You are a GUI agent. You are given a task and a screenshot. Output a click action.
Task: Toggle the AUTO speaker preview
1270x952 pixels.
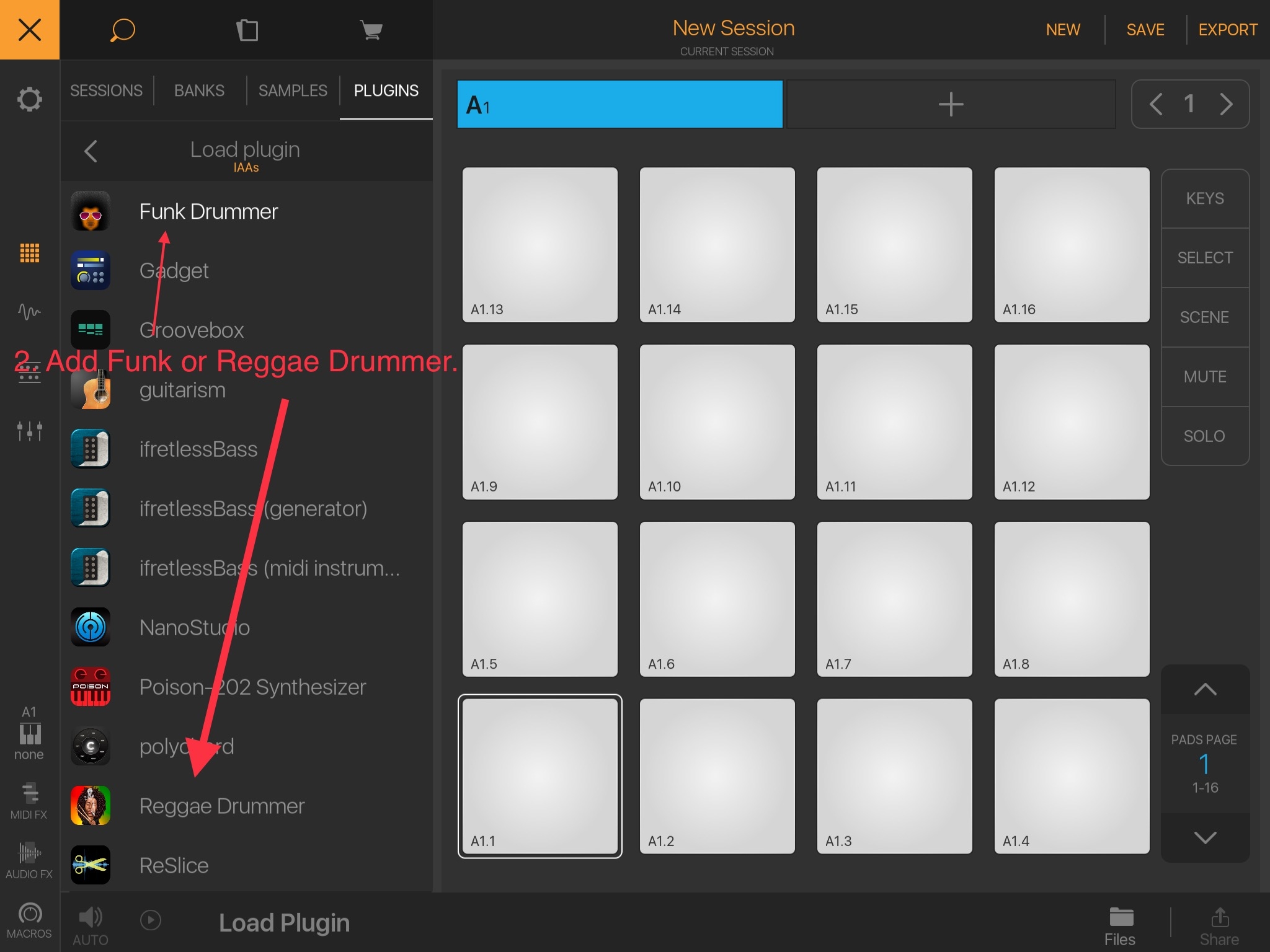(x=91, y=926)
